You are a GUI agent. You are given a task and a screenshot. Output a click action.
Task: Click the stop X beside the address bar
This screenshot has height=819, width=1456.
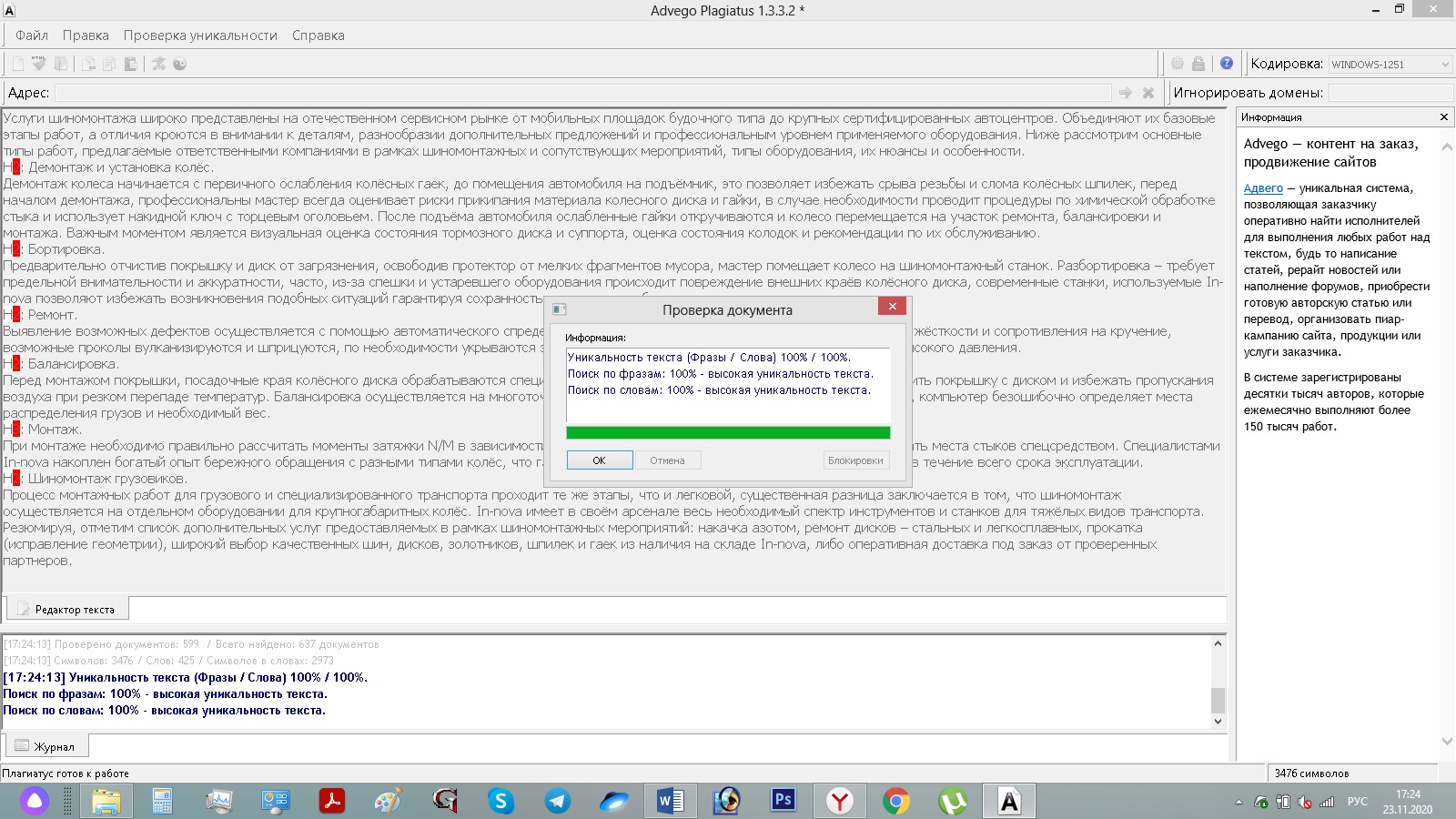point(1148,93)
